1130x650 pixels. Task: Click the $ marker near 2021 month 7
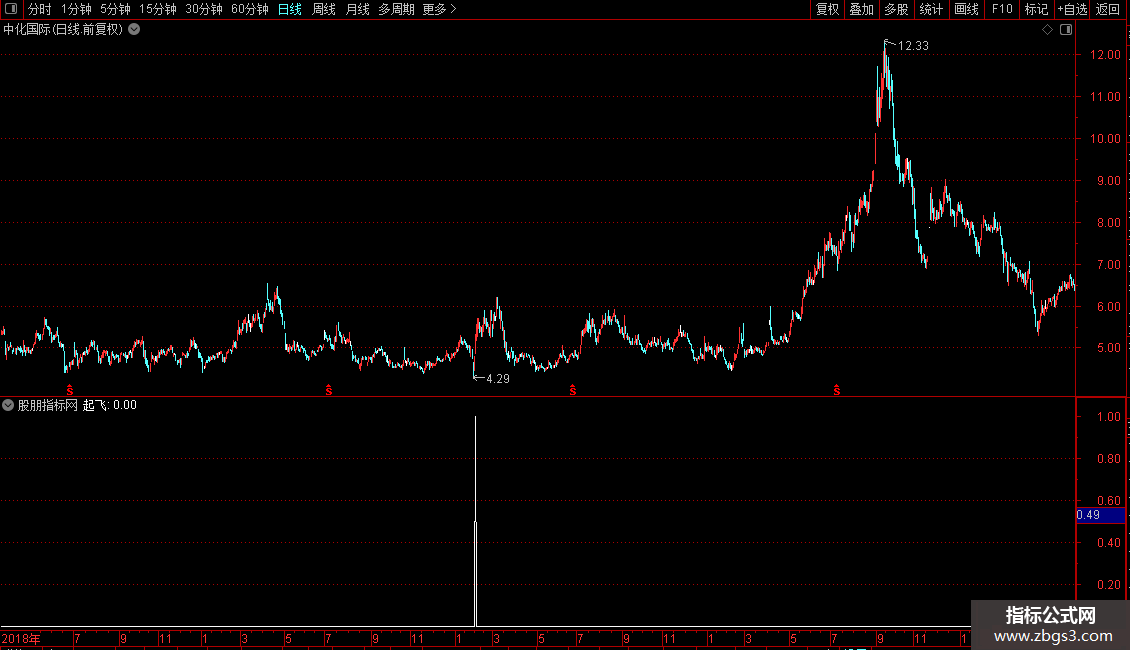point(837,390)
